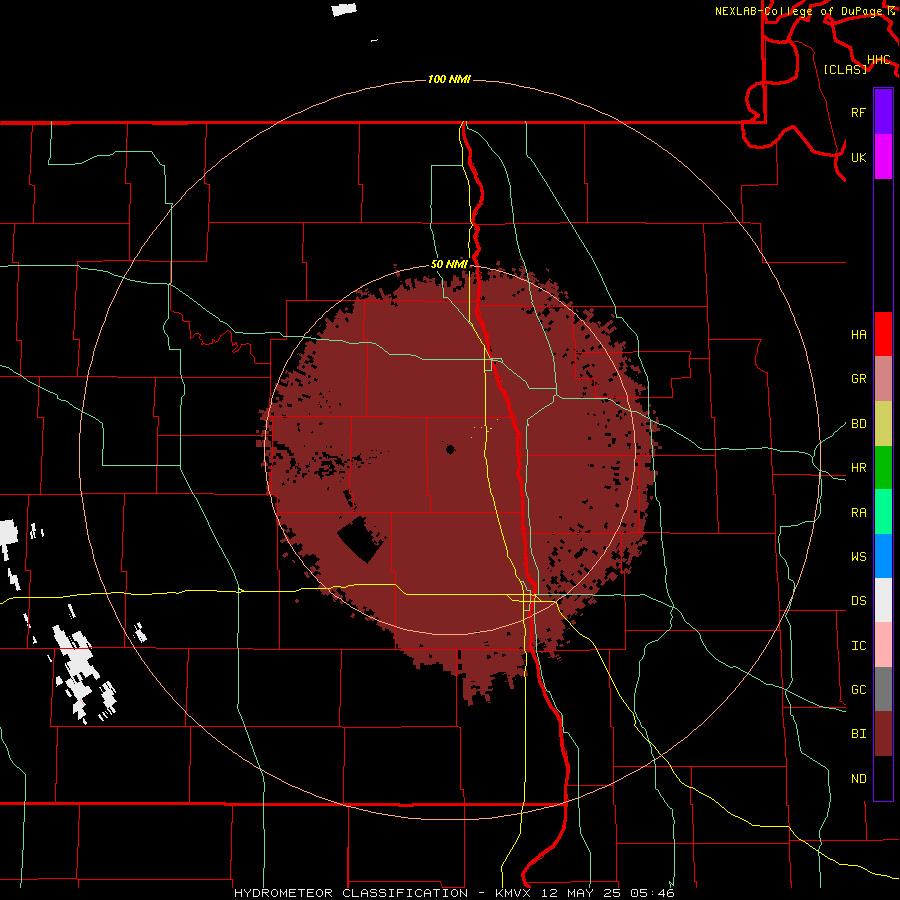Click the DS white legend swatch
900x900 pixels.
point(883,600)
